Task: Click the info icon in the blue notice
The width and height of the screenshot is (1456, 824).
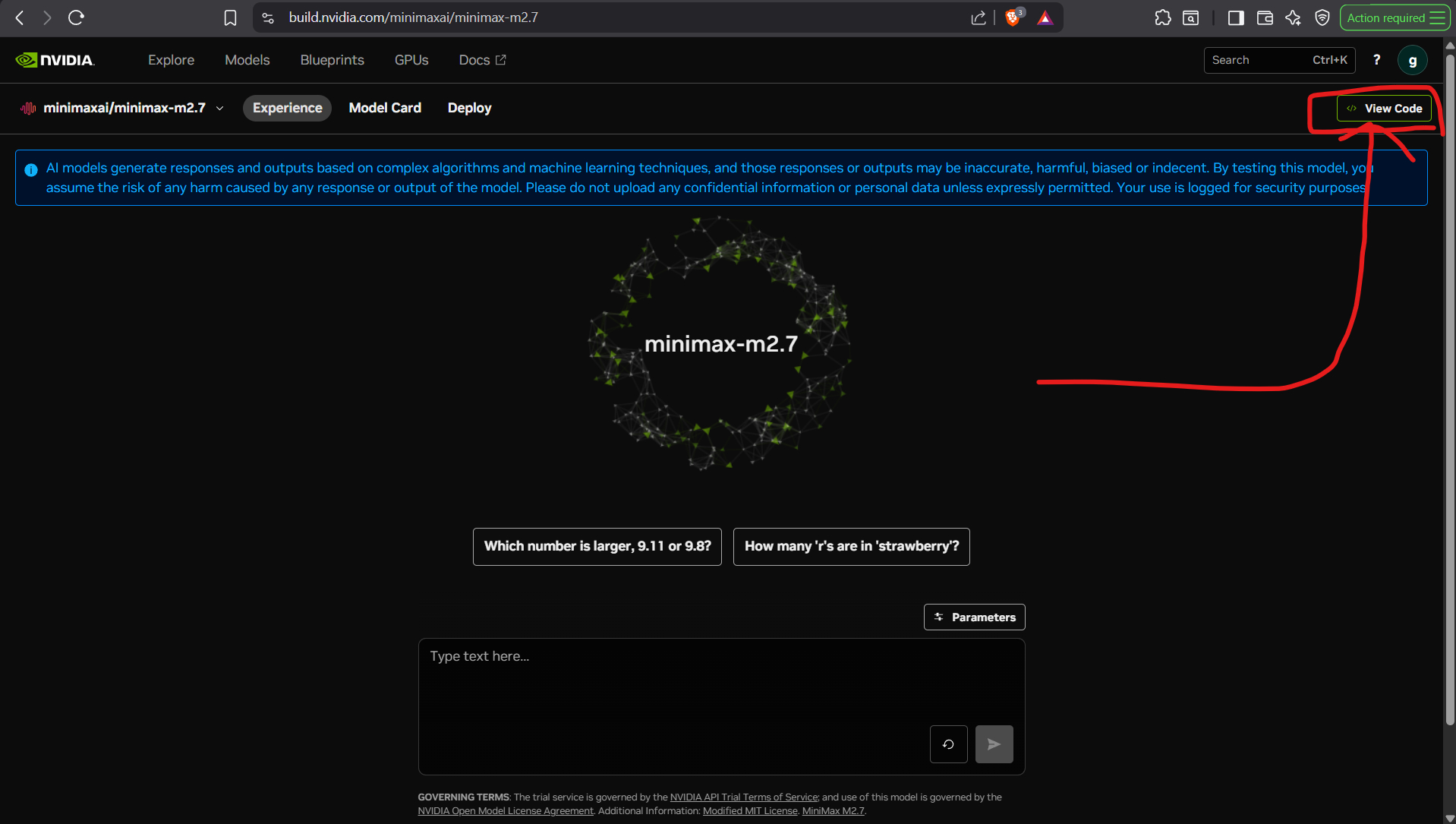Action: click(31, 170)
